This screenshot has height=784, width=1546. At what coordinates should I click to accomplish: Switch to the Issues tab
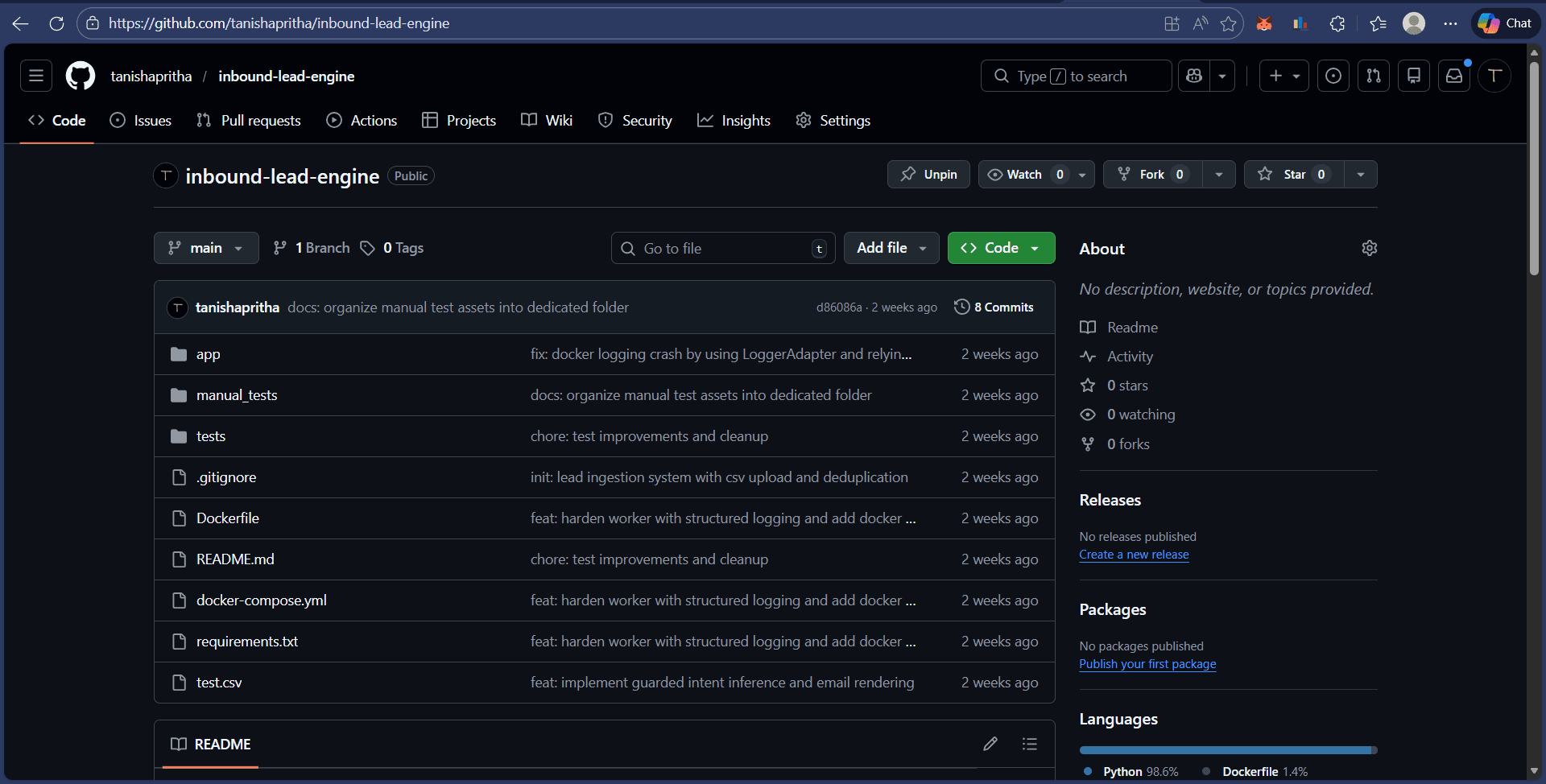(141, 121)
